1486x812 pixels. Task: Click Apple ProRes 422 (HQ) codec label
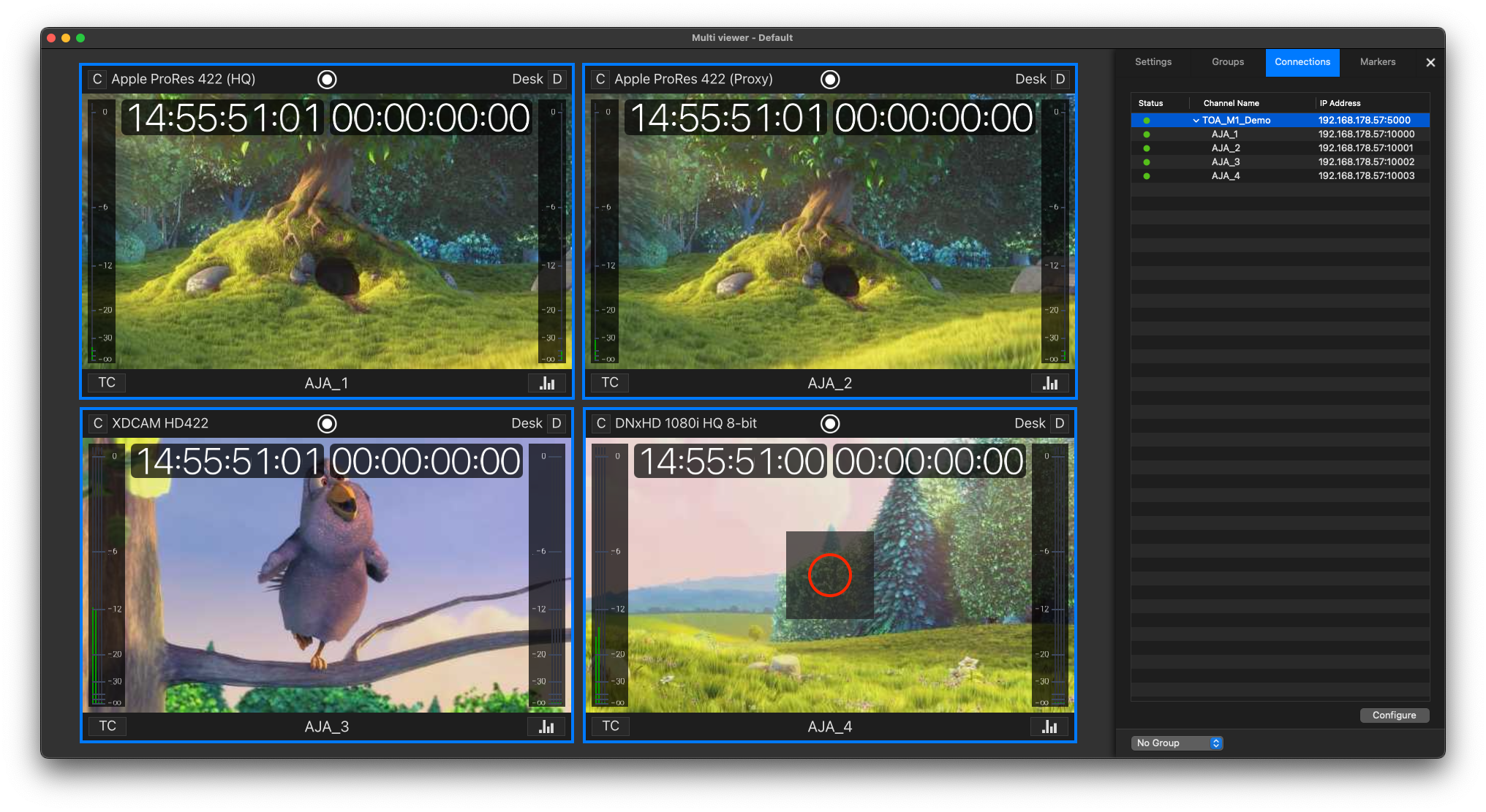[x=184, y=79]
